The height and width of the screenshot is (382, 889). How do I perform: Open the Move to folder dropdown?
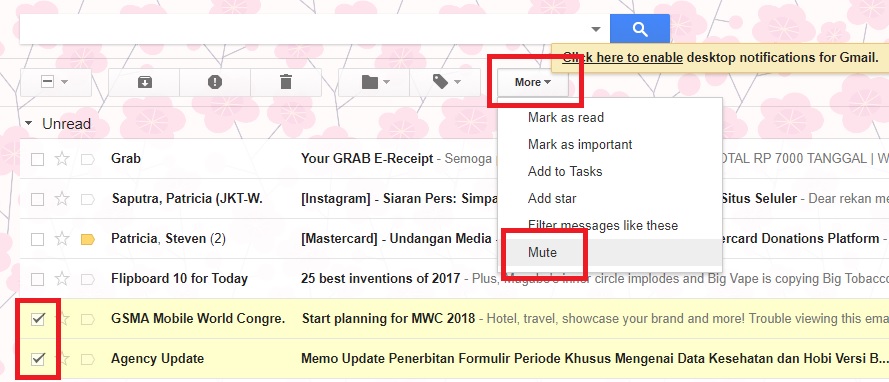pyautogui.click(x=374, y=82)
